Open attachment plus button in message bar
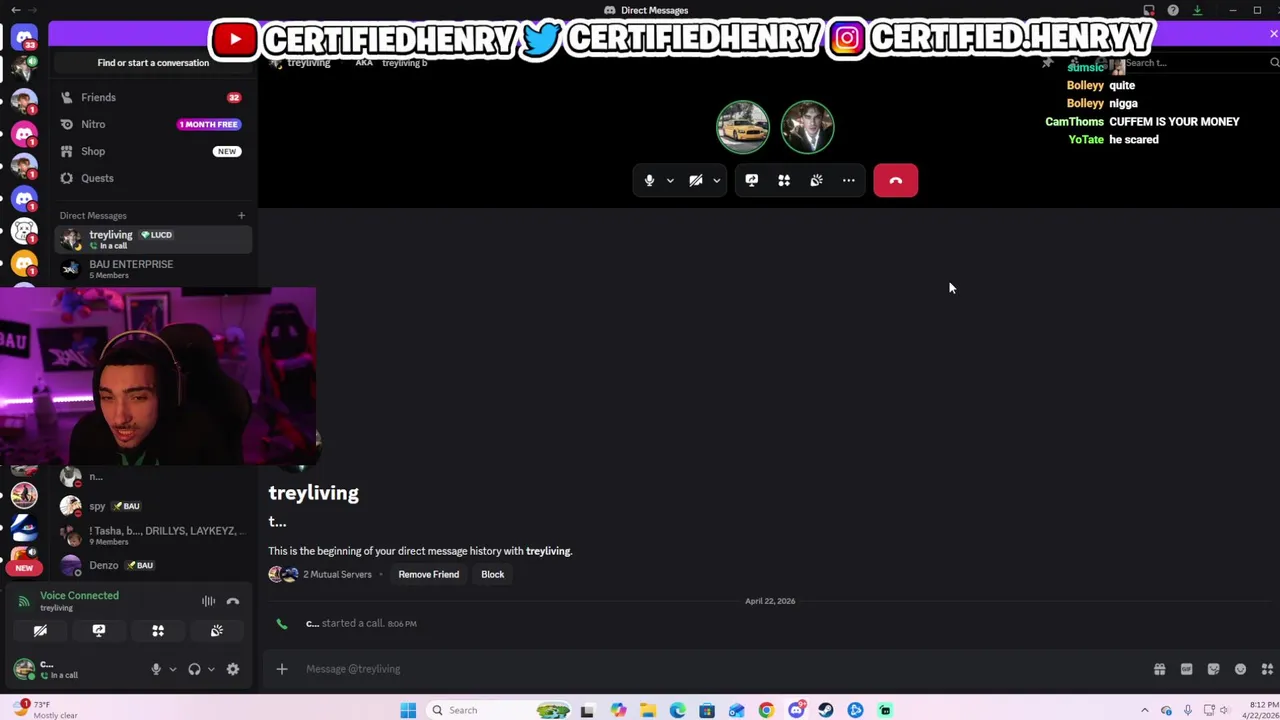Screen dimensions: 1280x720 (282, 669)
